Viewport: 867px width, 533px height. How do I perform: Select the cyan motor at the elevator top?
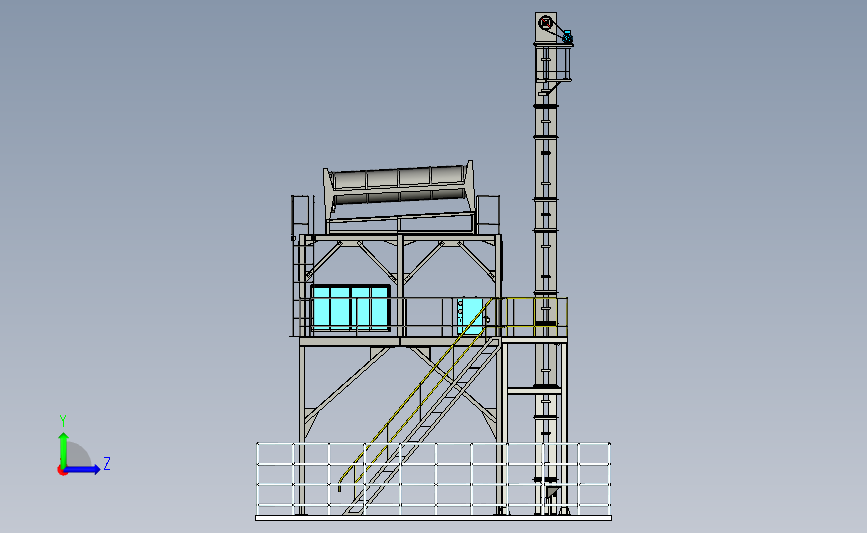point(567,37)
